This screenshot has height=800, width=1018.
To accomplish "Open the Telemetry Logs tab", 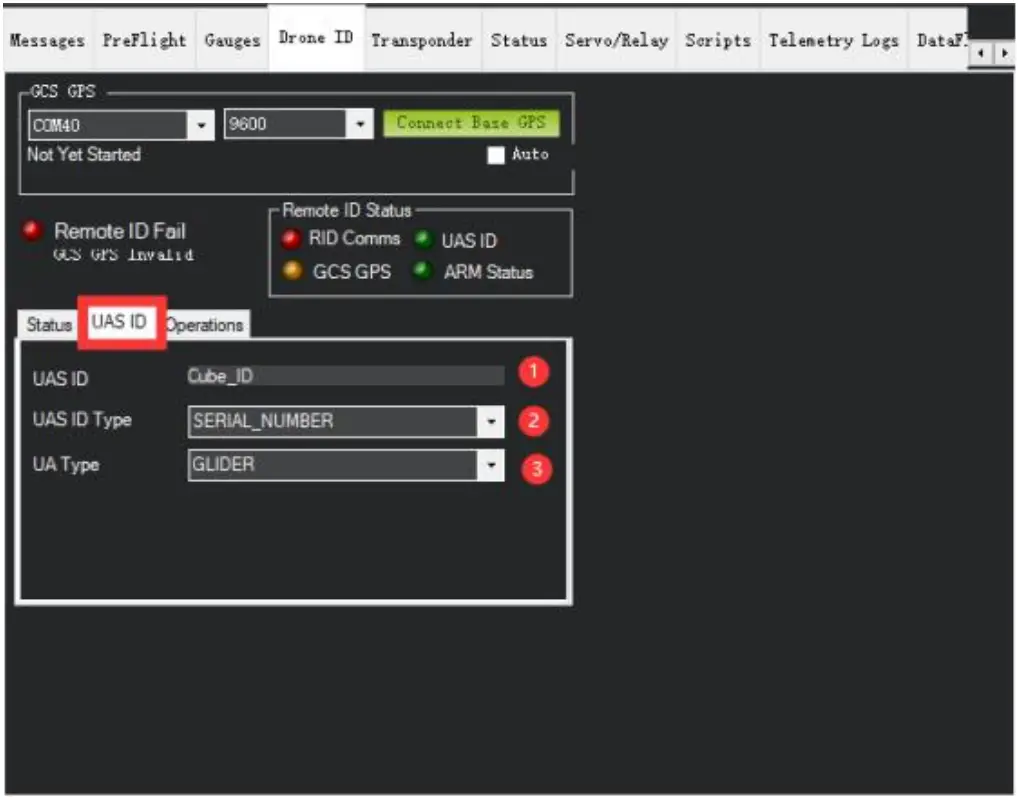I will tap(834, 40).
